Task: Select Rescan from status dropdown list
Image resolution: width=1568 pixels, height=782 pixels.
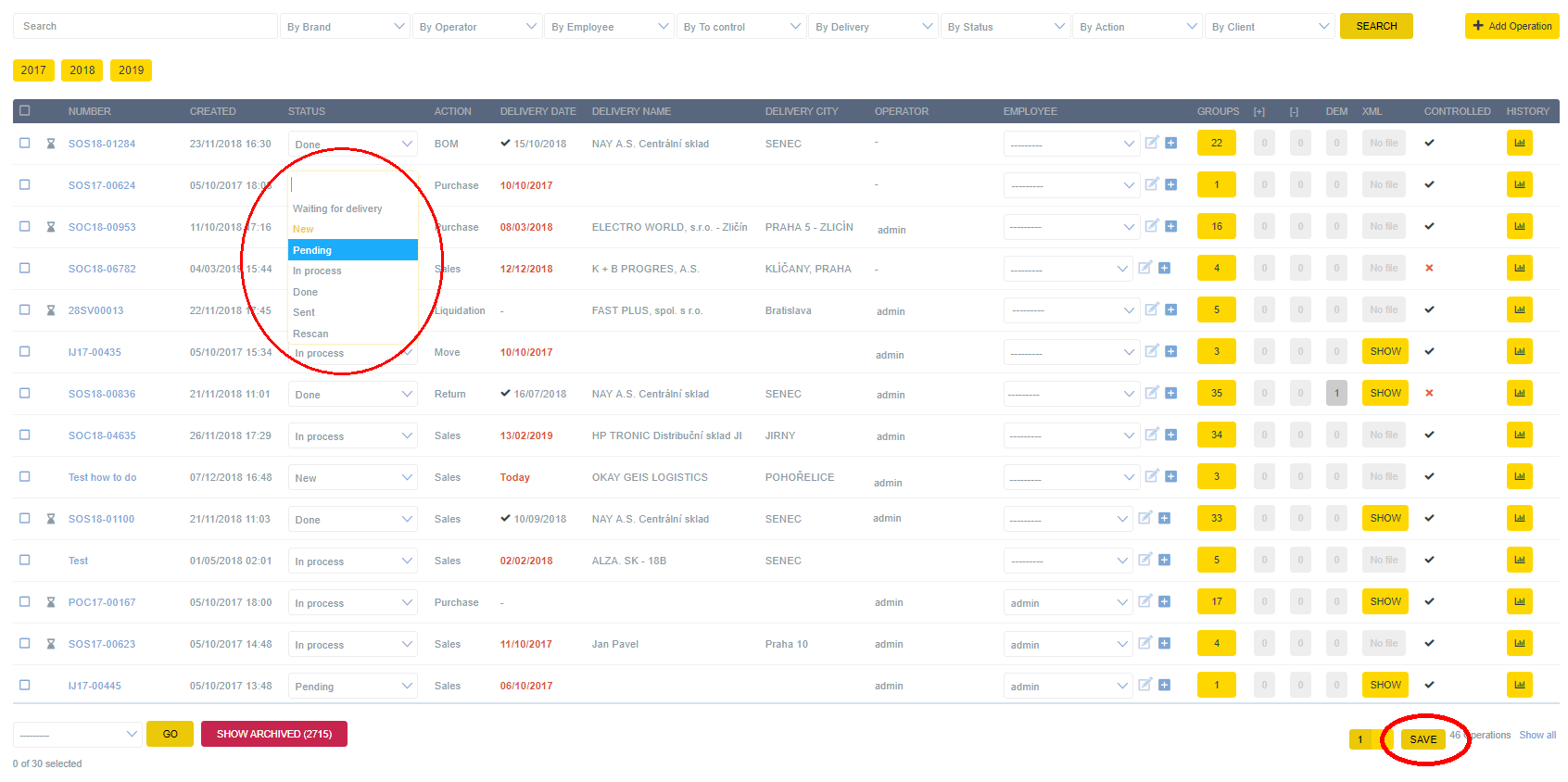Action: [311, 334]
